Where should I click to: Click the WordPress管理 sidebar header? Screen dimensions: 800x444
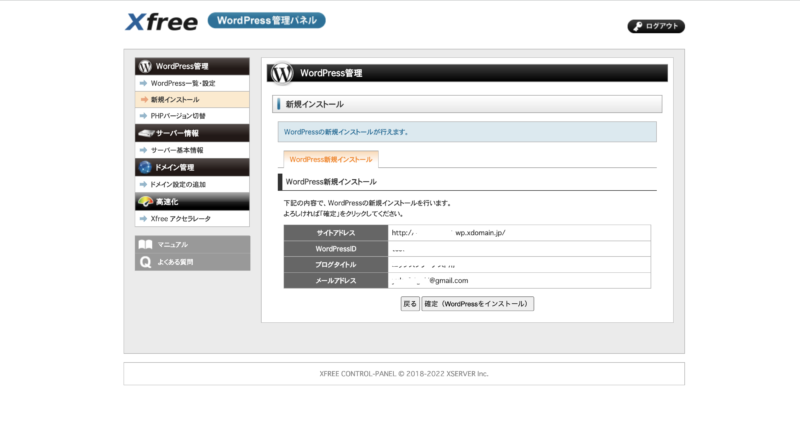(x=192, y=66)
